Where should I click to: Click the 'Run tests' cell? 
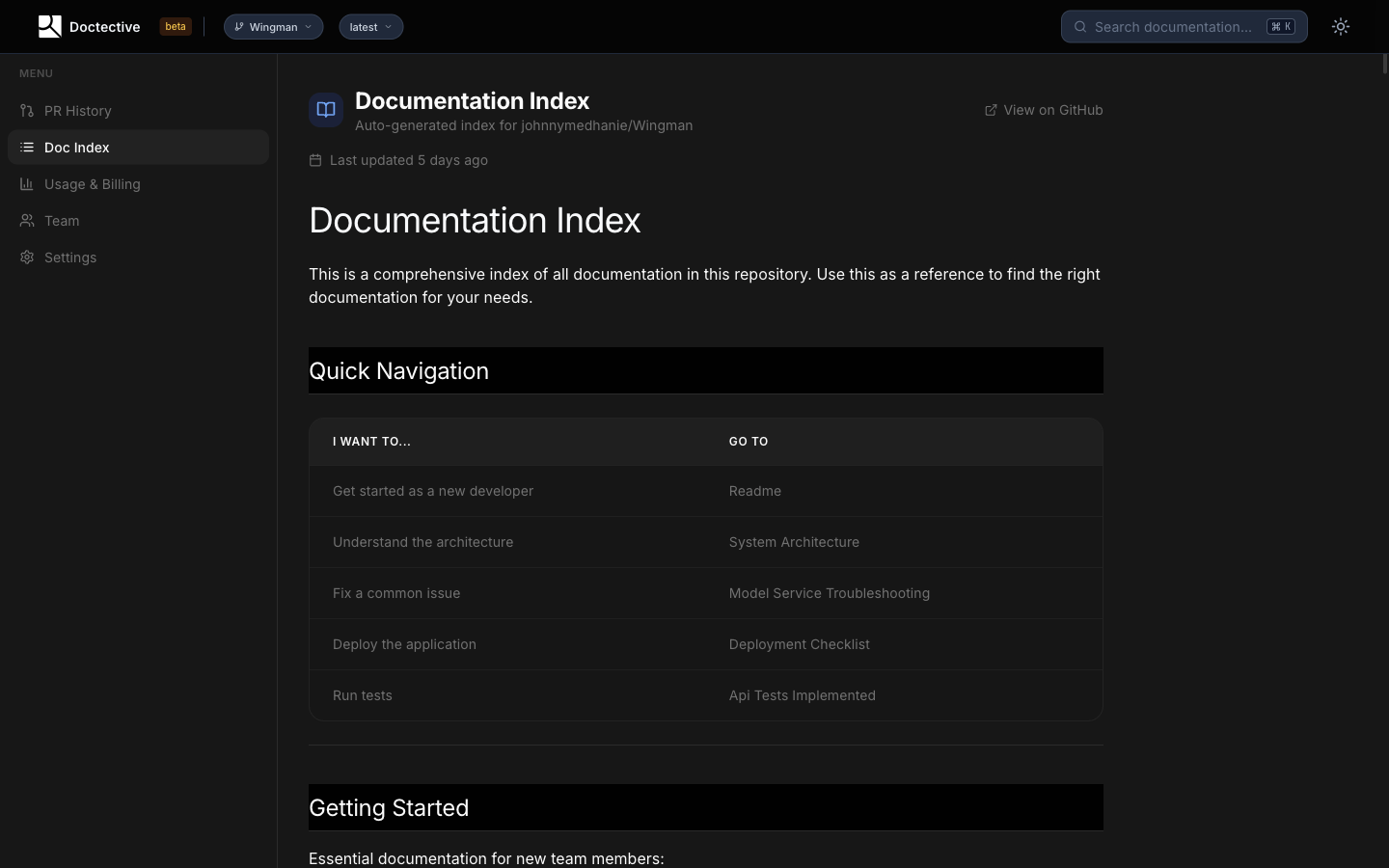click(363, 695)
